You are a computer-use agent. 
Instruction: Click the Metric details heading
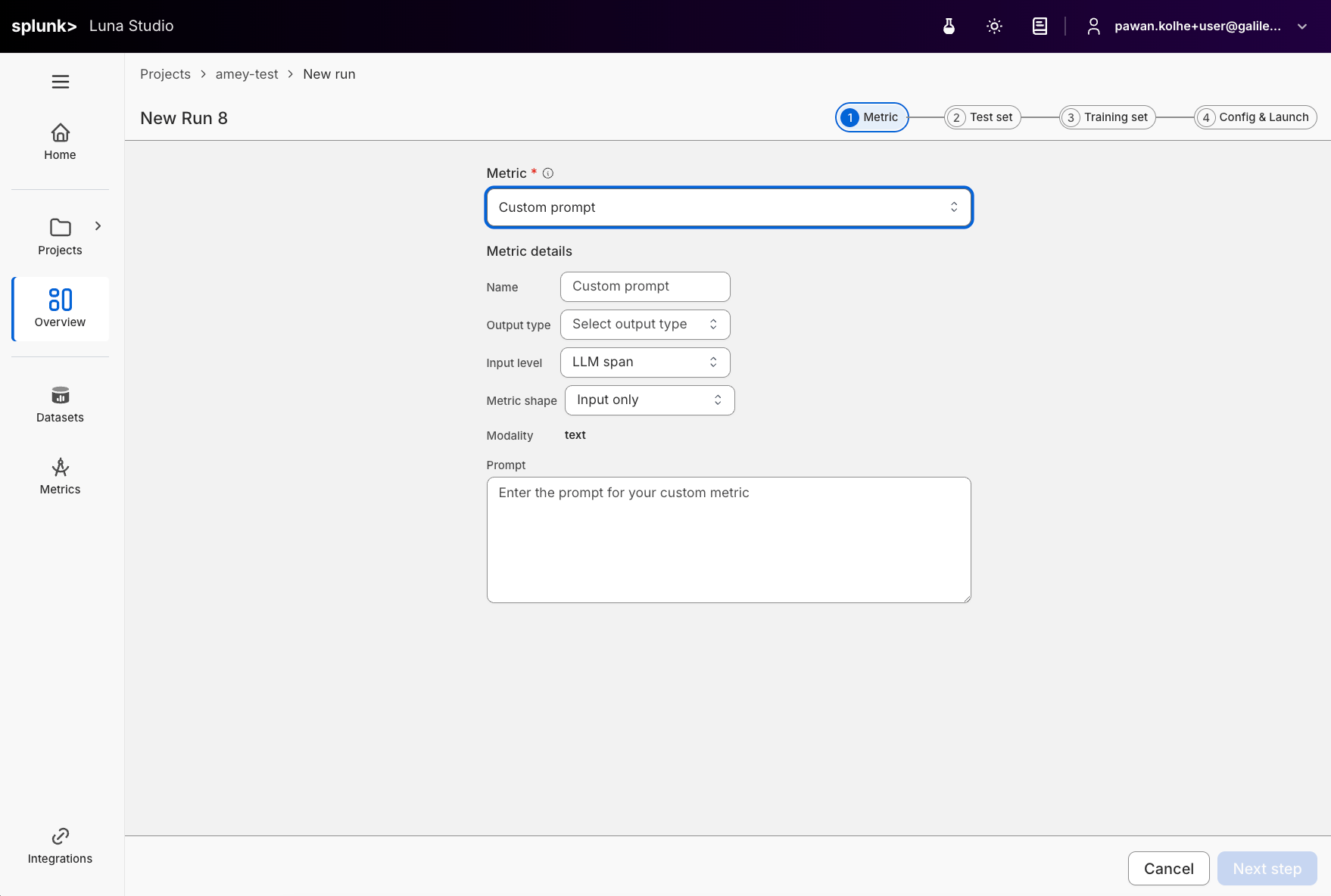pos(529,251)
